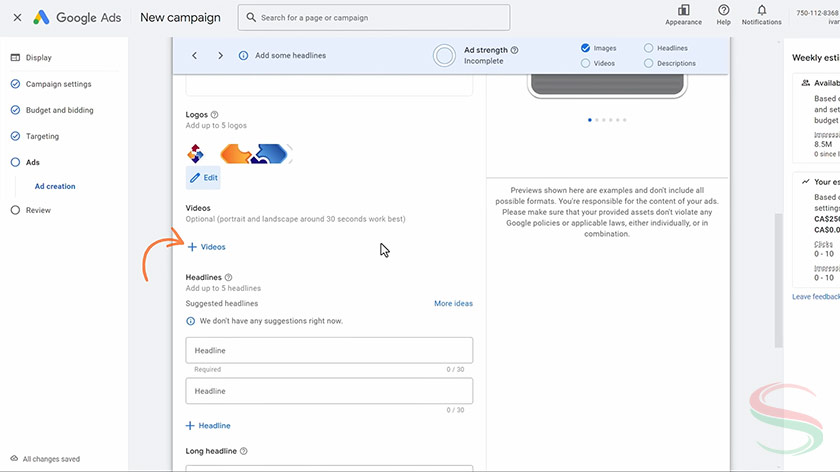
Task: Add a video with the Videos link
Action: click(x=206, y=247)
